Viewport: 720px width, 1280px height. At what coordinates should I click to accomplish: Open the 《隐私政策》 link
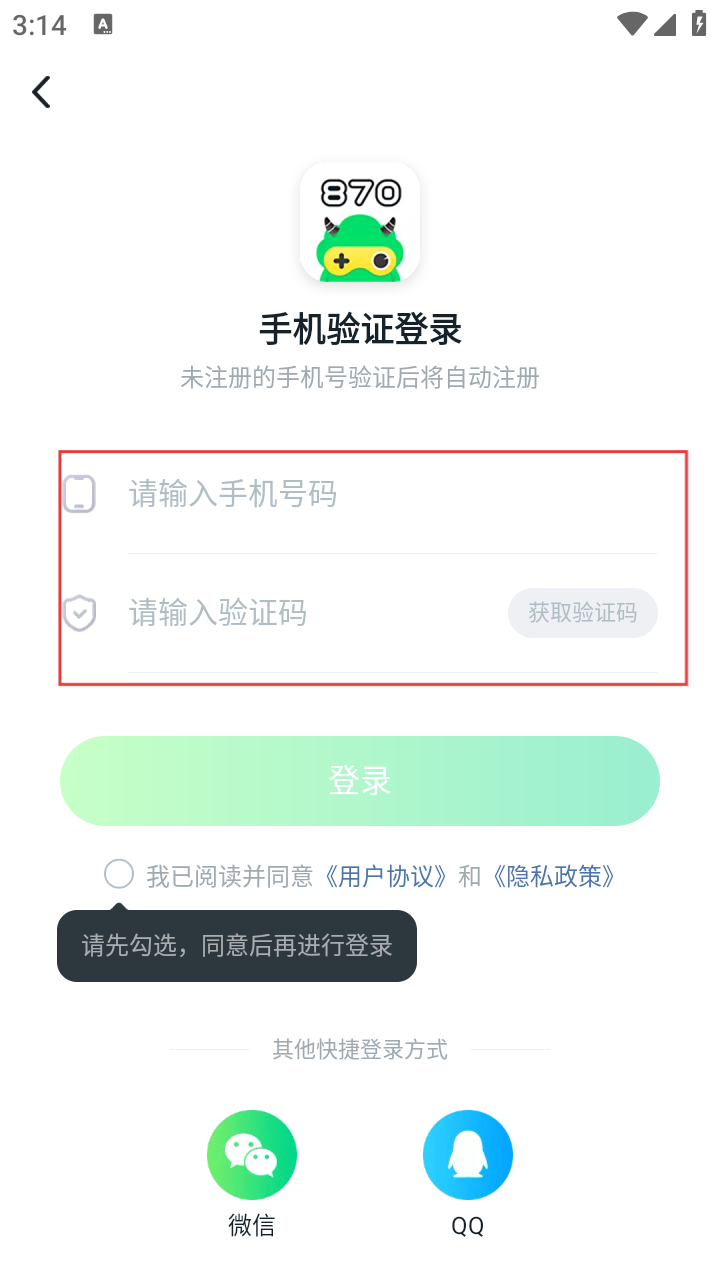click(x=554, y=877)
